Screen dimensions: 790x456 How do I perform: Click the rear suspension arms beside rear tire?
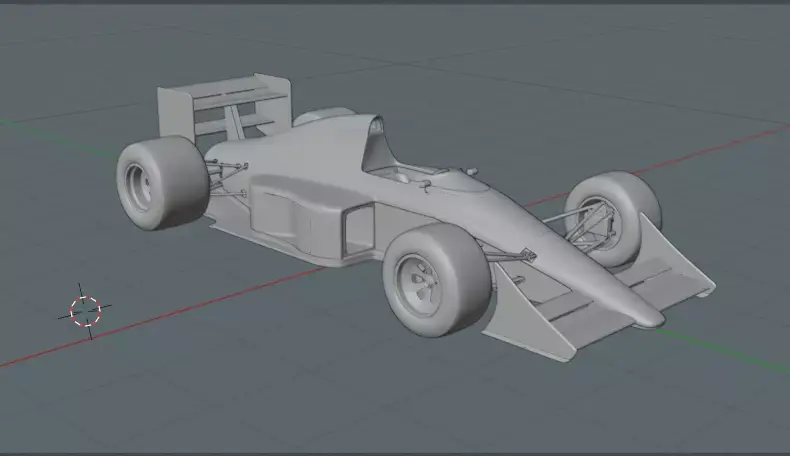click(x=227, y=178)
